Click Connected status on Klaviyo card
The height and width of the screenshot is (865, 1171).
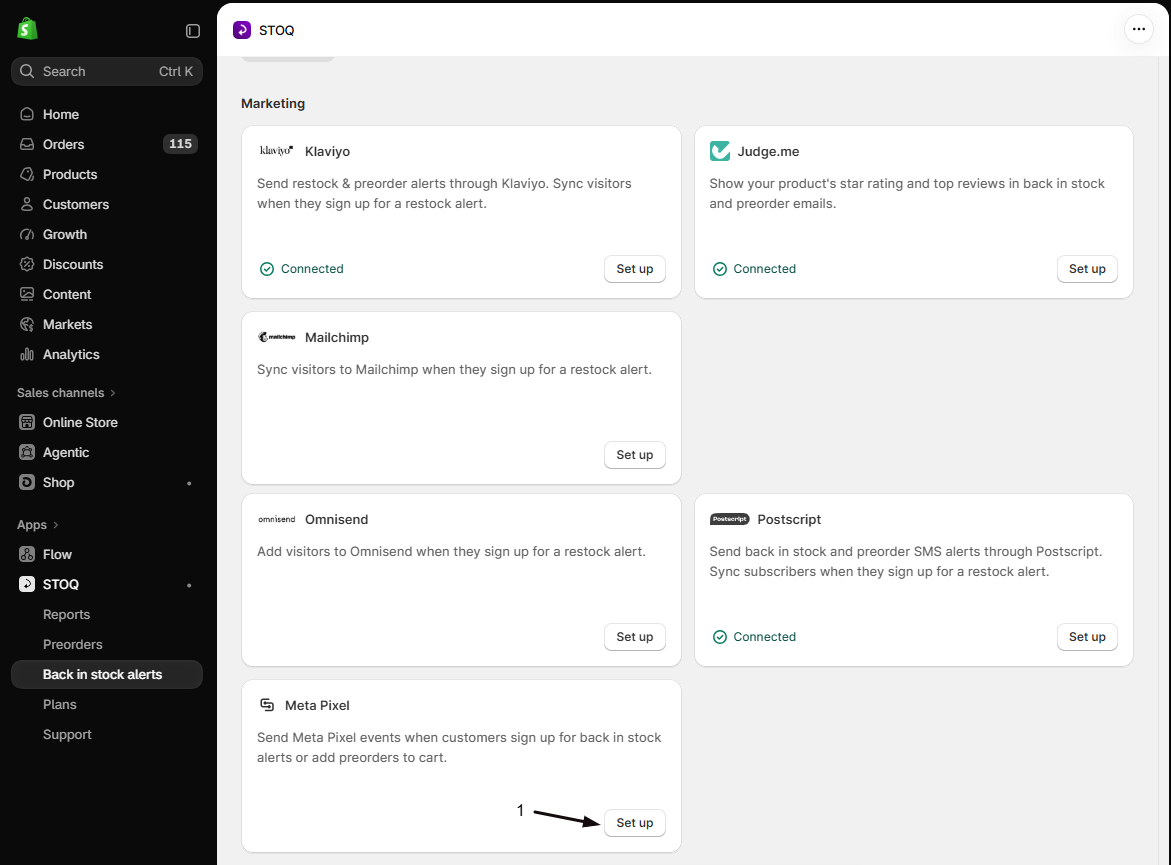click(x=301, y=269)
